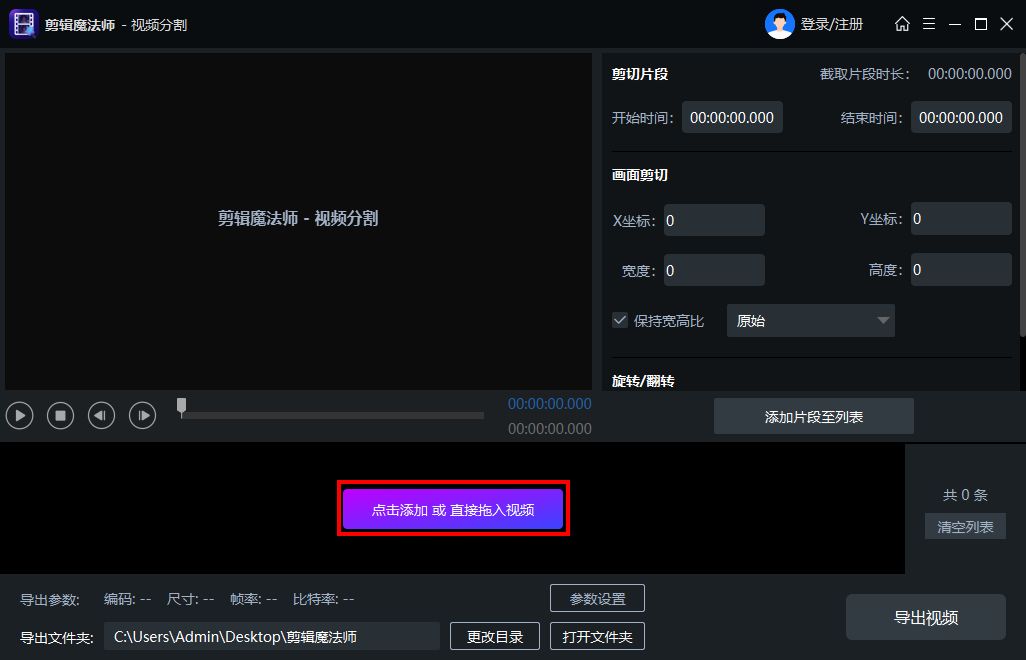
Task: Click 更改目录 to change folder
Action: click(495, 636)
